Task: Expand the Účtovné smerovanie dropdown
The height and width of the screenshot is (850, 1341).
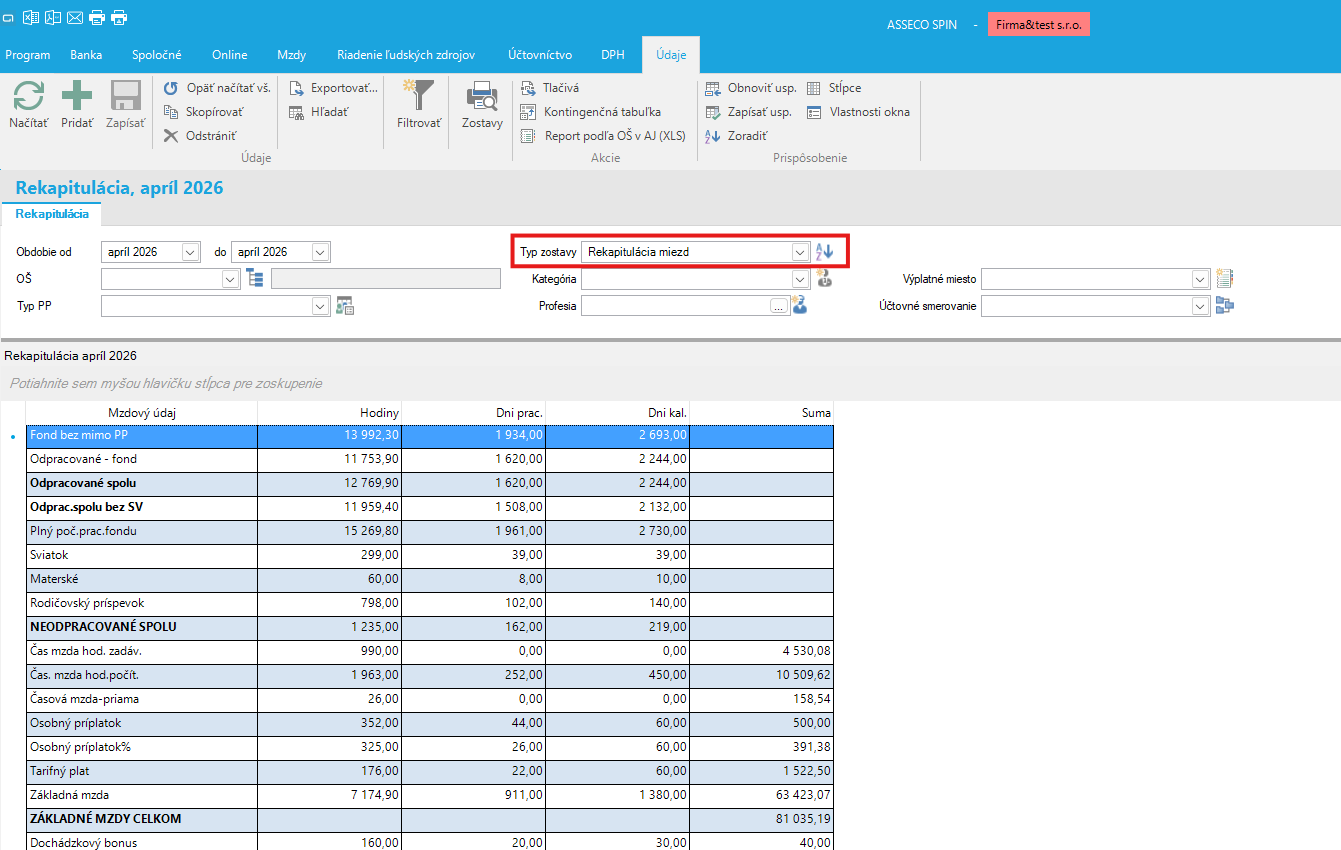Action: point(1201,306)
